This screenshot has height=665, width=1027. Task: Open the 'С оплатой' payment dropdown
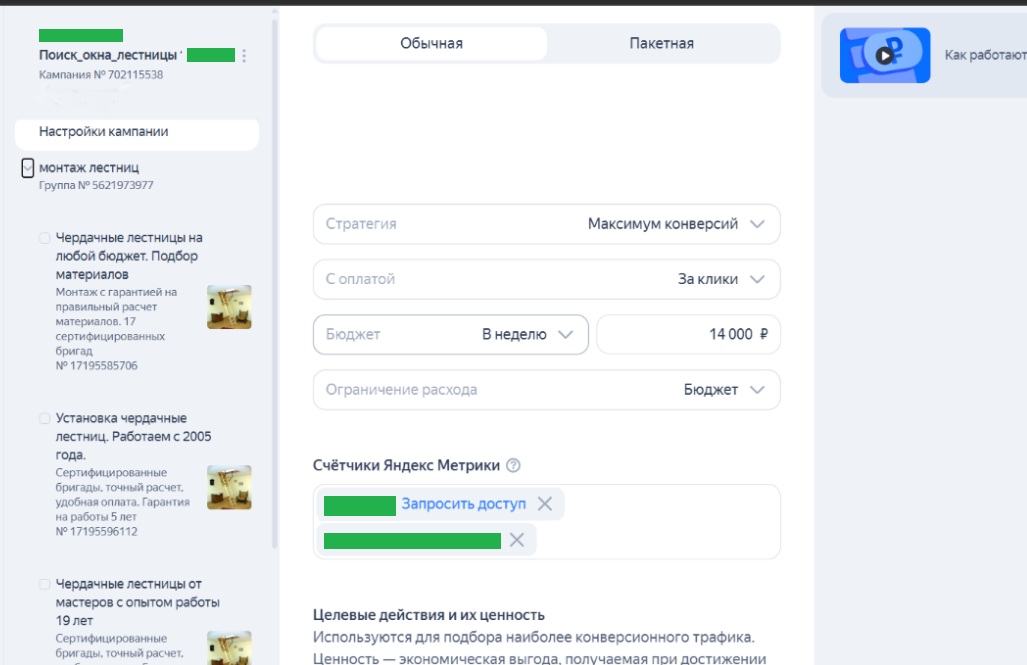tap(755, 279)
